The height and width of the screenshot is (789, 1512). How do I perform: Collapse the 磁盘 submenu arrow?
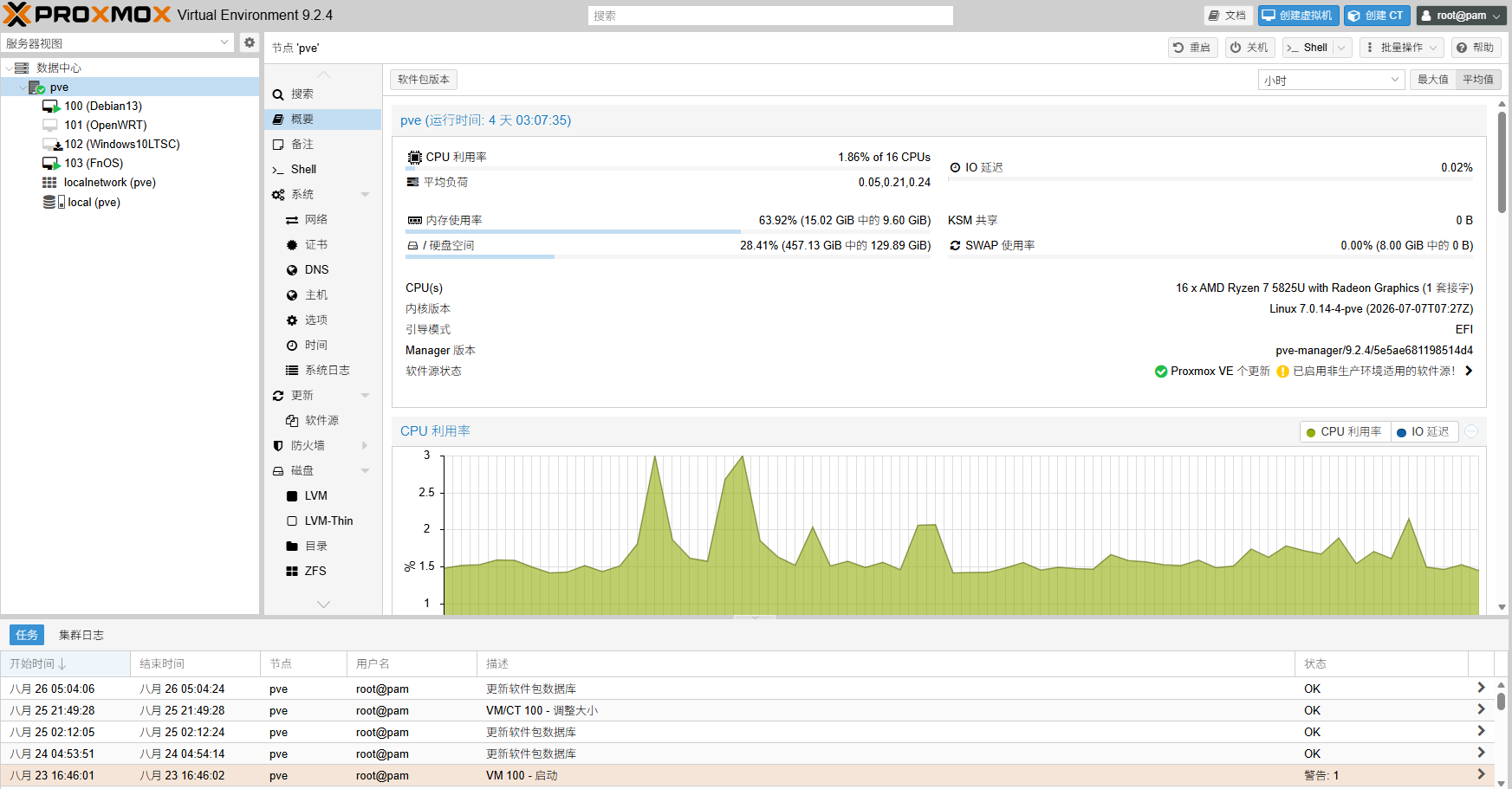pos(365,471)
